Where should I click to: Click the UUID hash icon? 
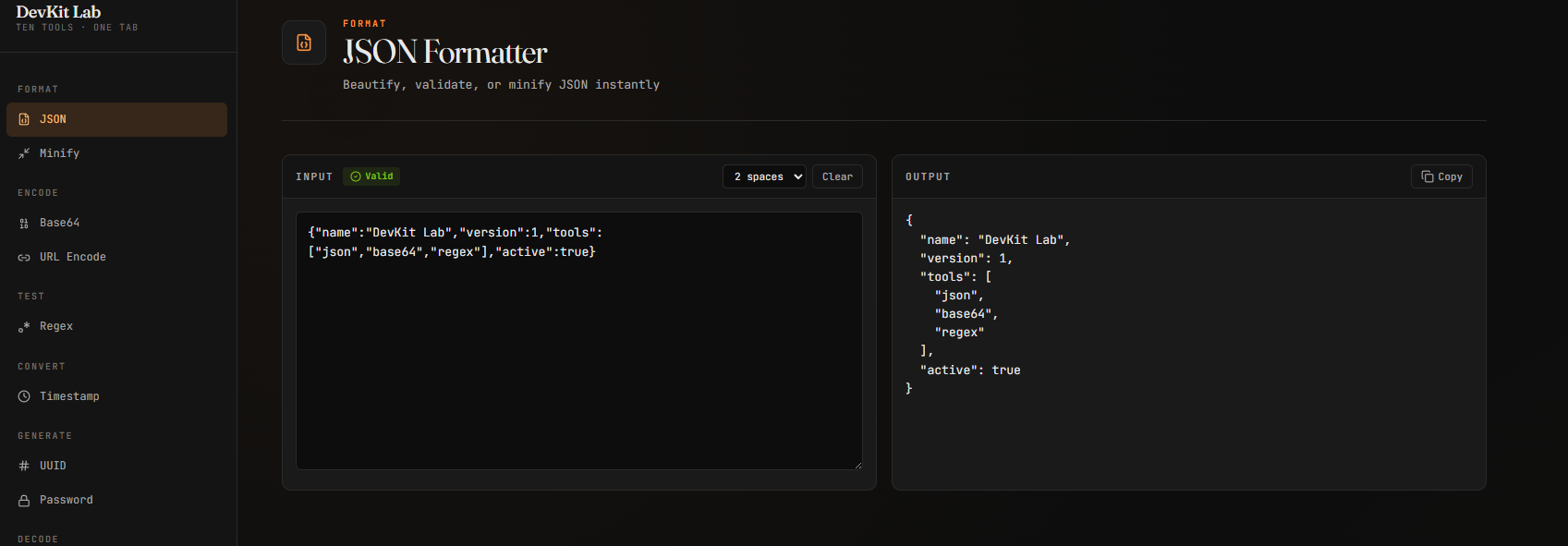pos(24,466)
